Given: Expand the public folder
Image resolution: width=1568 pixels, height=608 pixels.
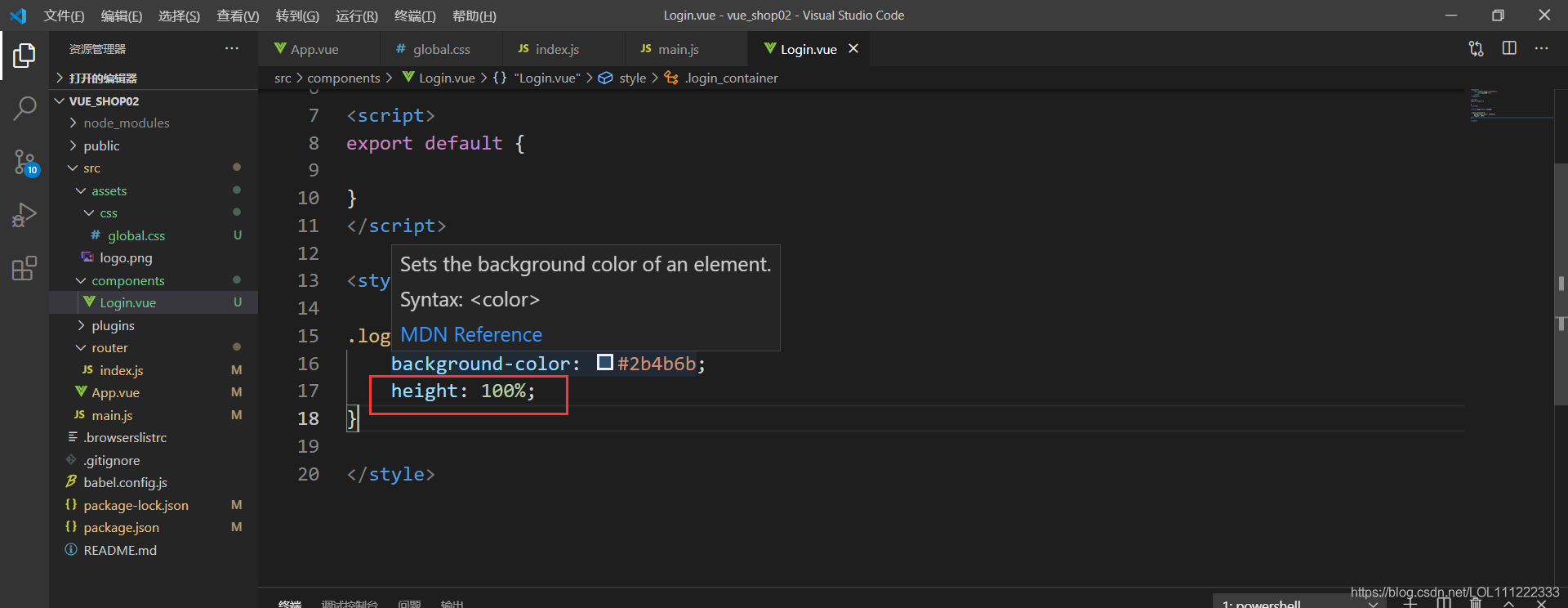Looking at the screenshot, I should coord(154,145).
